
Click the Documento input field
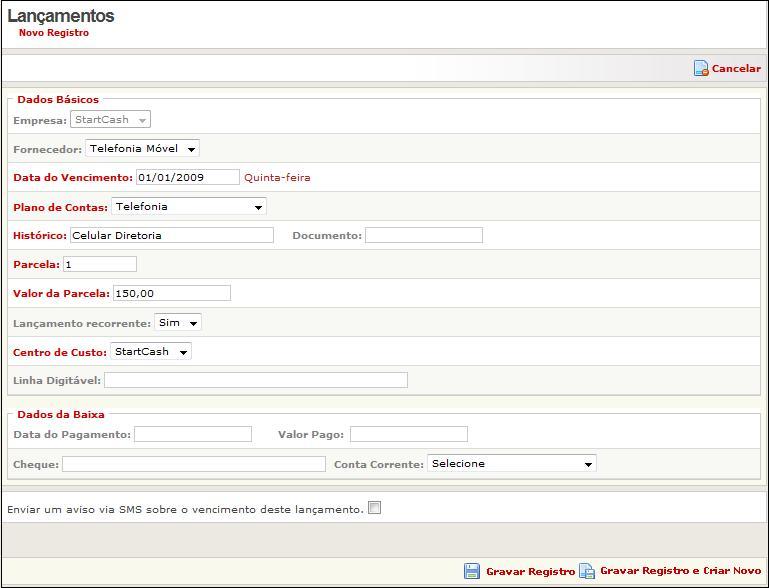pos(423,236)
